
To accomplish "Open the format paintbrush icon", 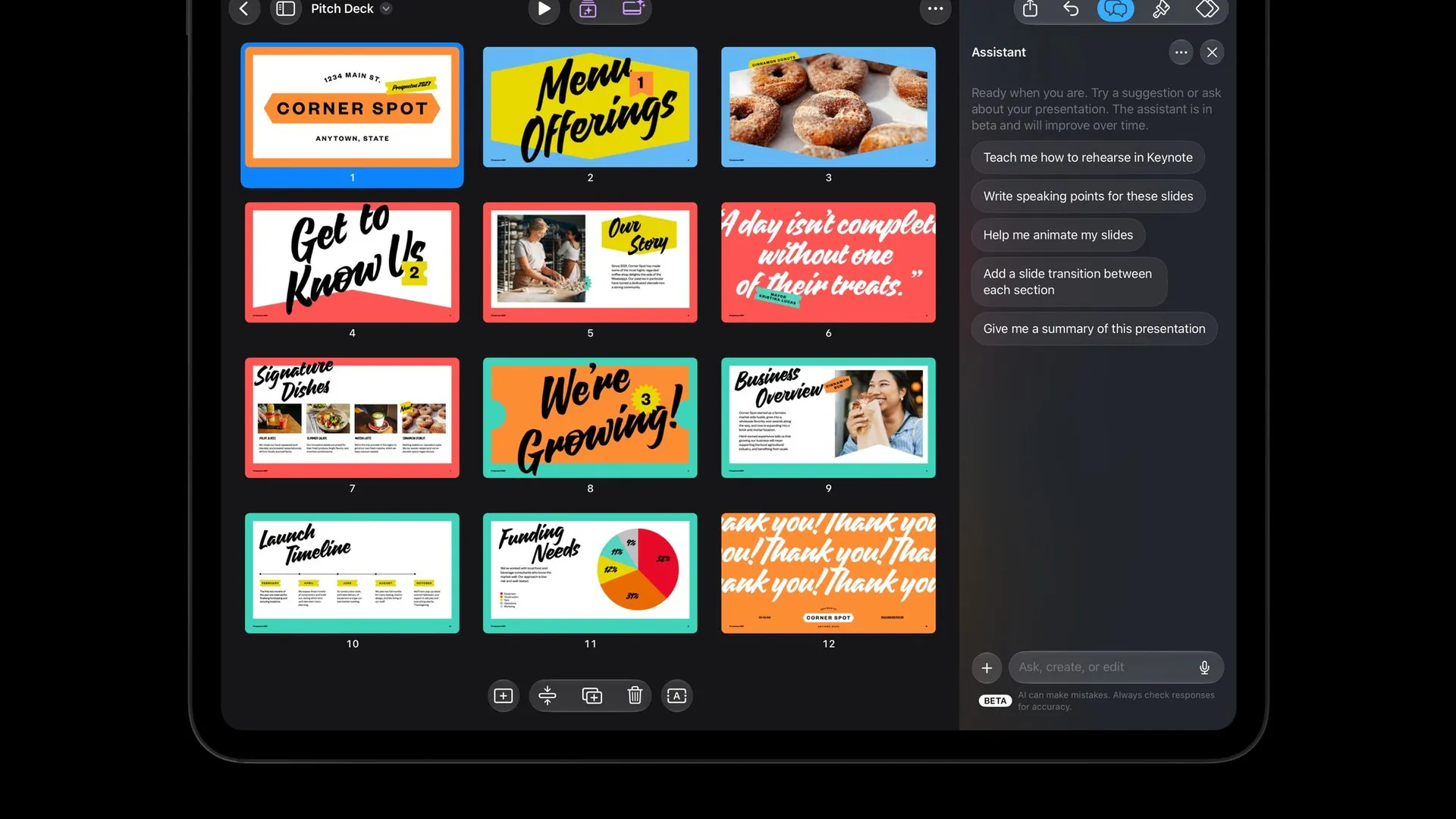I will tap(1161, 9).
